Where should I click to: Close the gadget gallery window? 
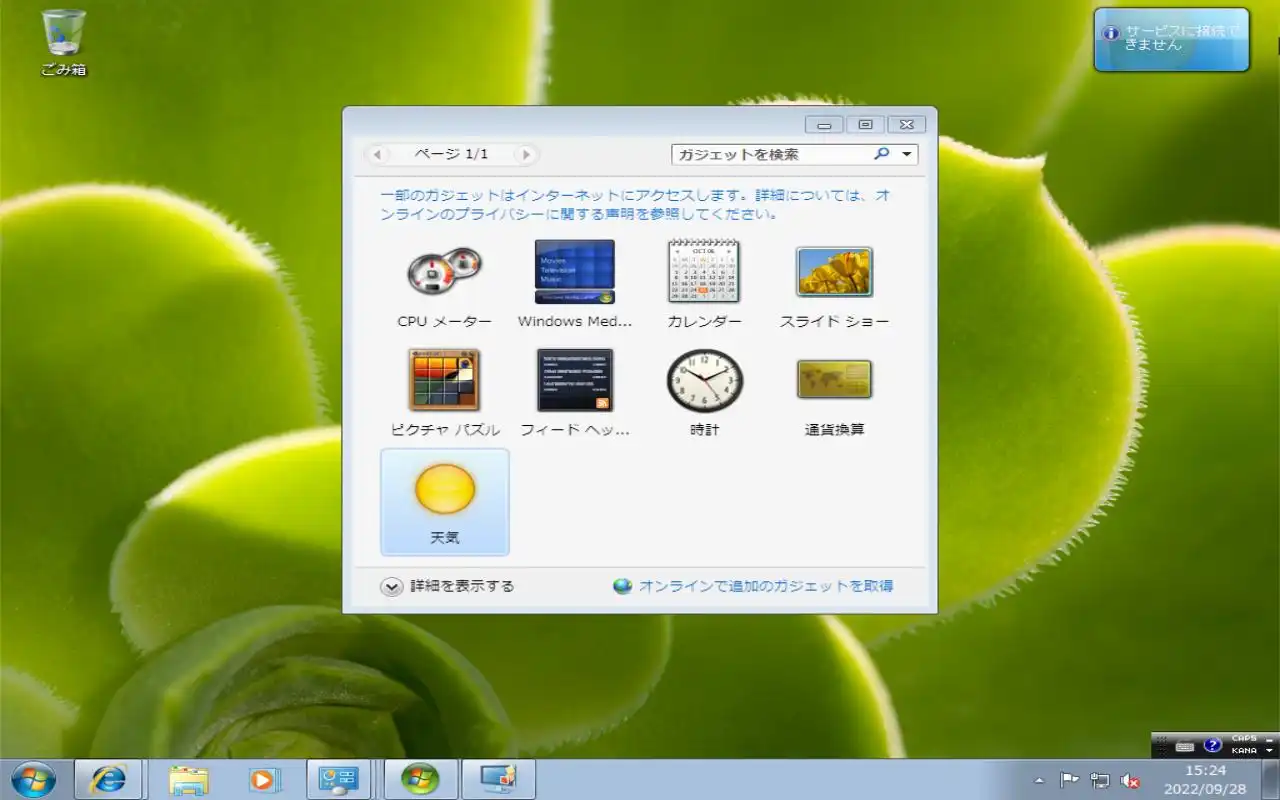pyautogui.click(x=906, y=124)
